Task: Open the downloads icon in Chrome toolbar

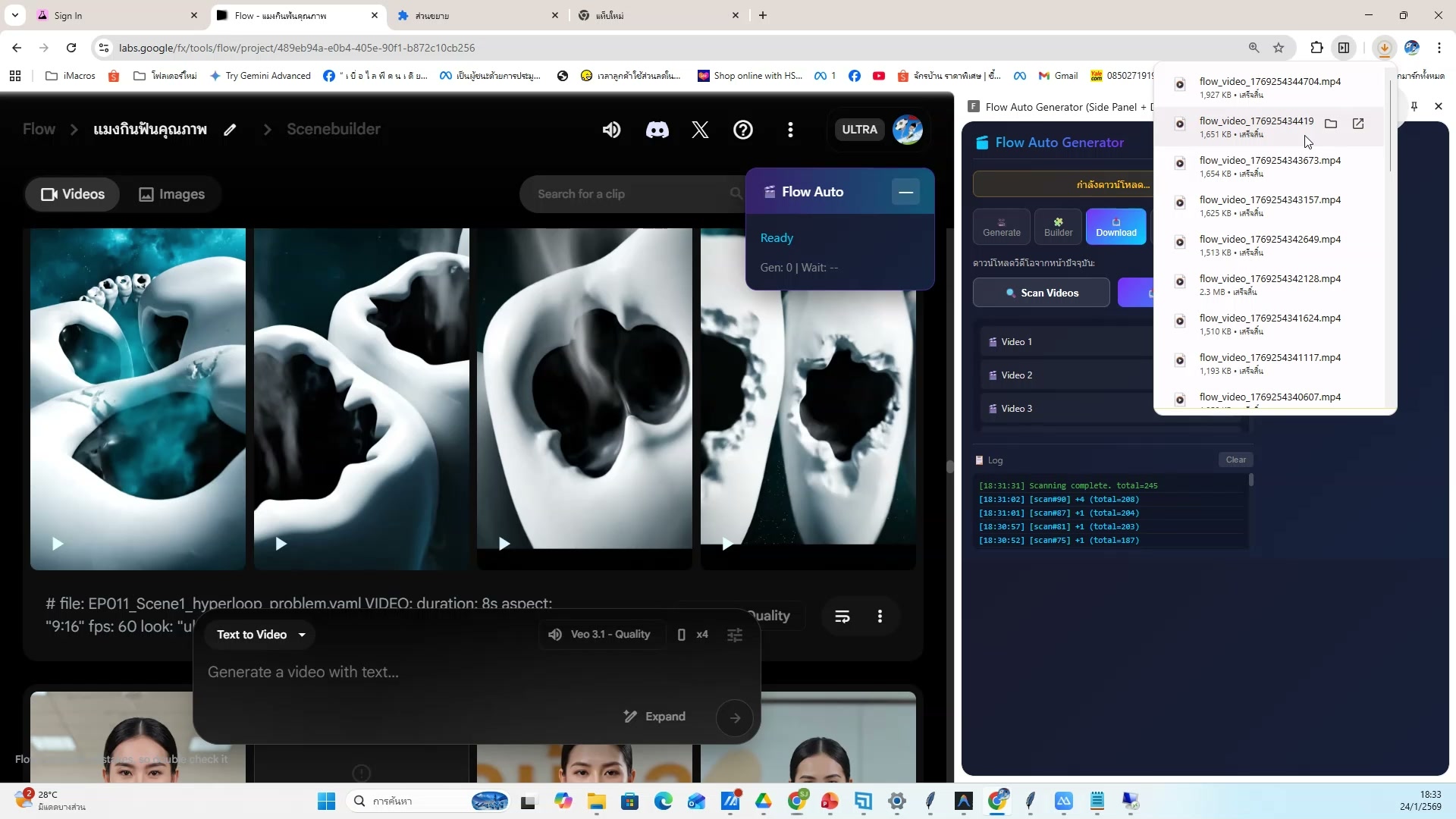Action: click(1384, 47)
